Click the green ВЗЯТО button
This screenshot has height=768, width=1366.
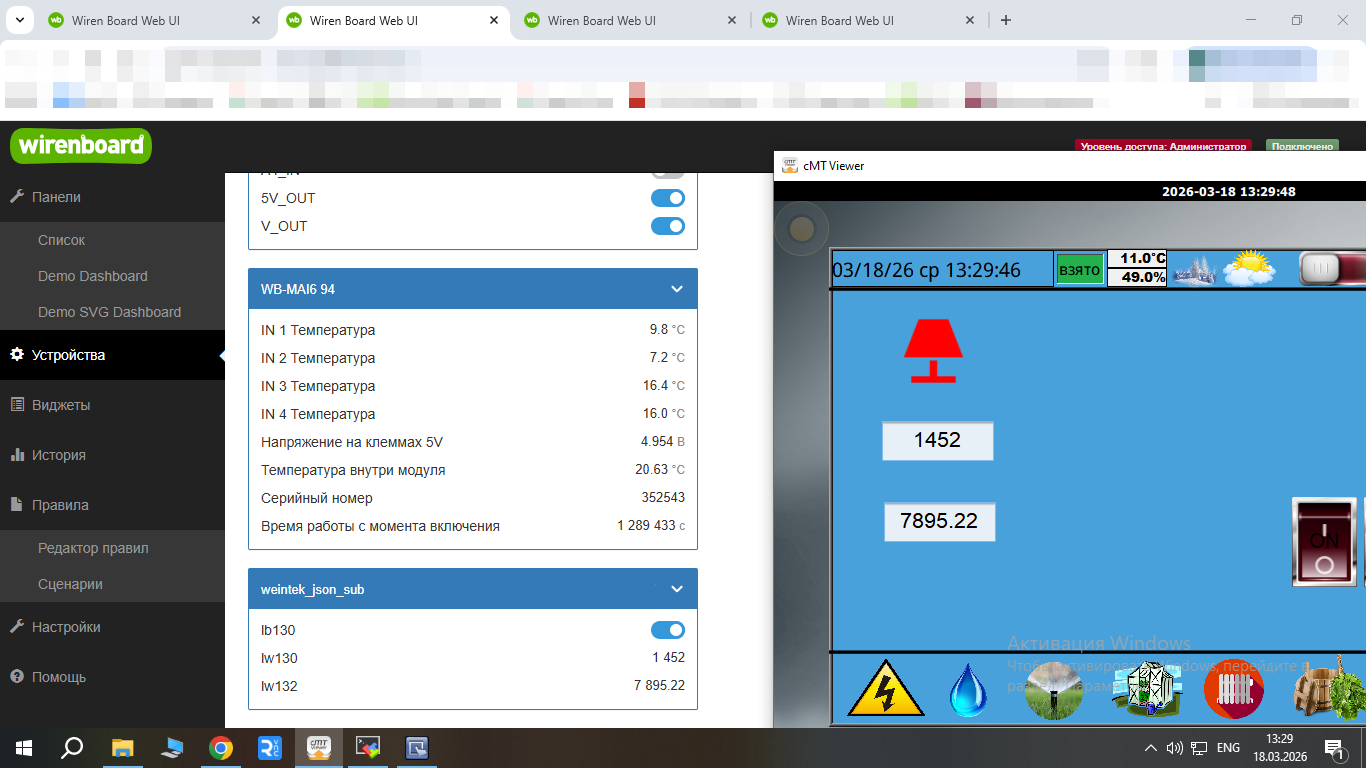tap(1079, 270)
